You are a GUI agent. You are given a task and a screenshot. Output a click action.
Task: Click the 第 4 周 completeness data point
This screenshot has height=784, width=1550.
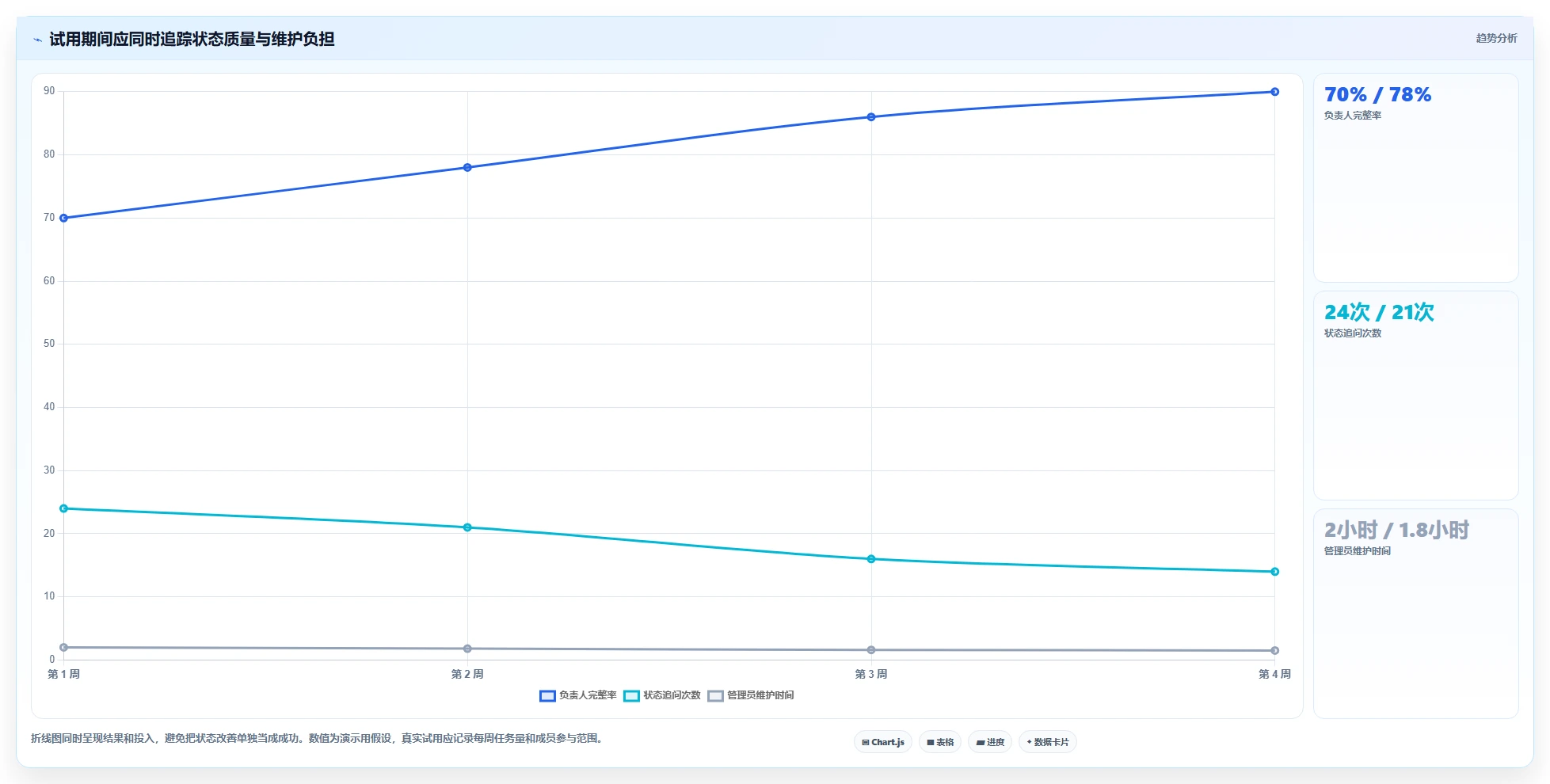pos(1274,92)
